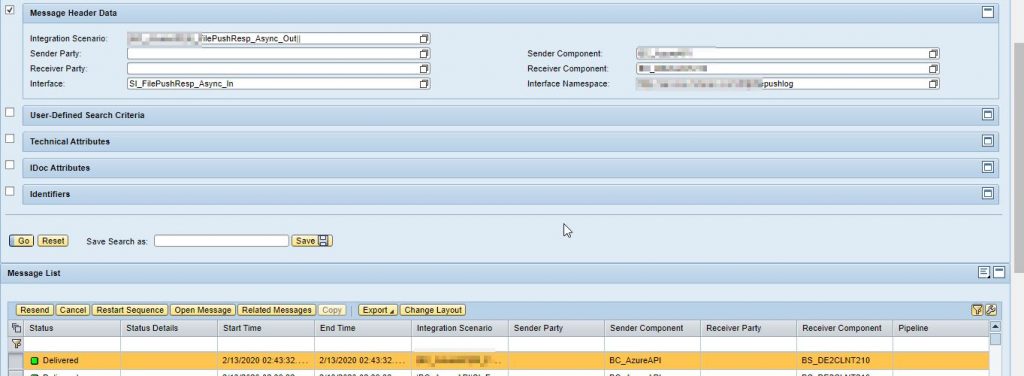The image size is (1024, 376).
Task: Save the current search
Action: click(312, 241)
